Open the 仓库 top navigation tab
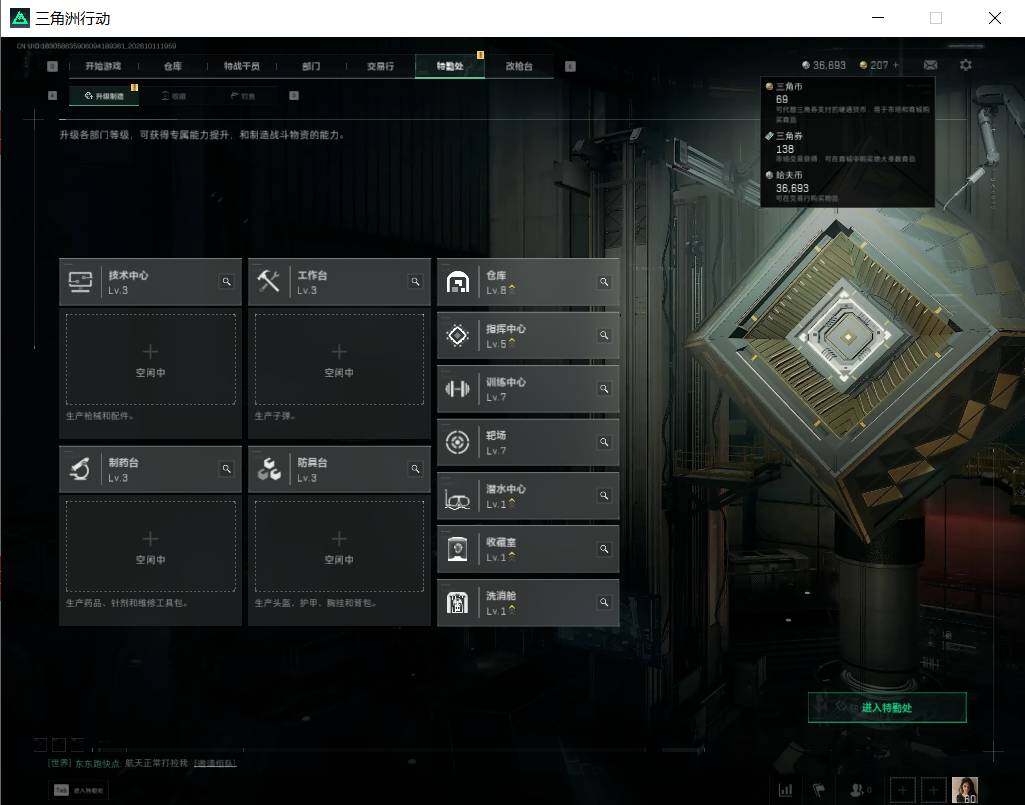The height and width of the screenshot is (805, 1025). point(173,66)
